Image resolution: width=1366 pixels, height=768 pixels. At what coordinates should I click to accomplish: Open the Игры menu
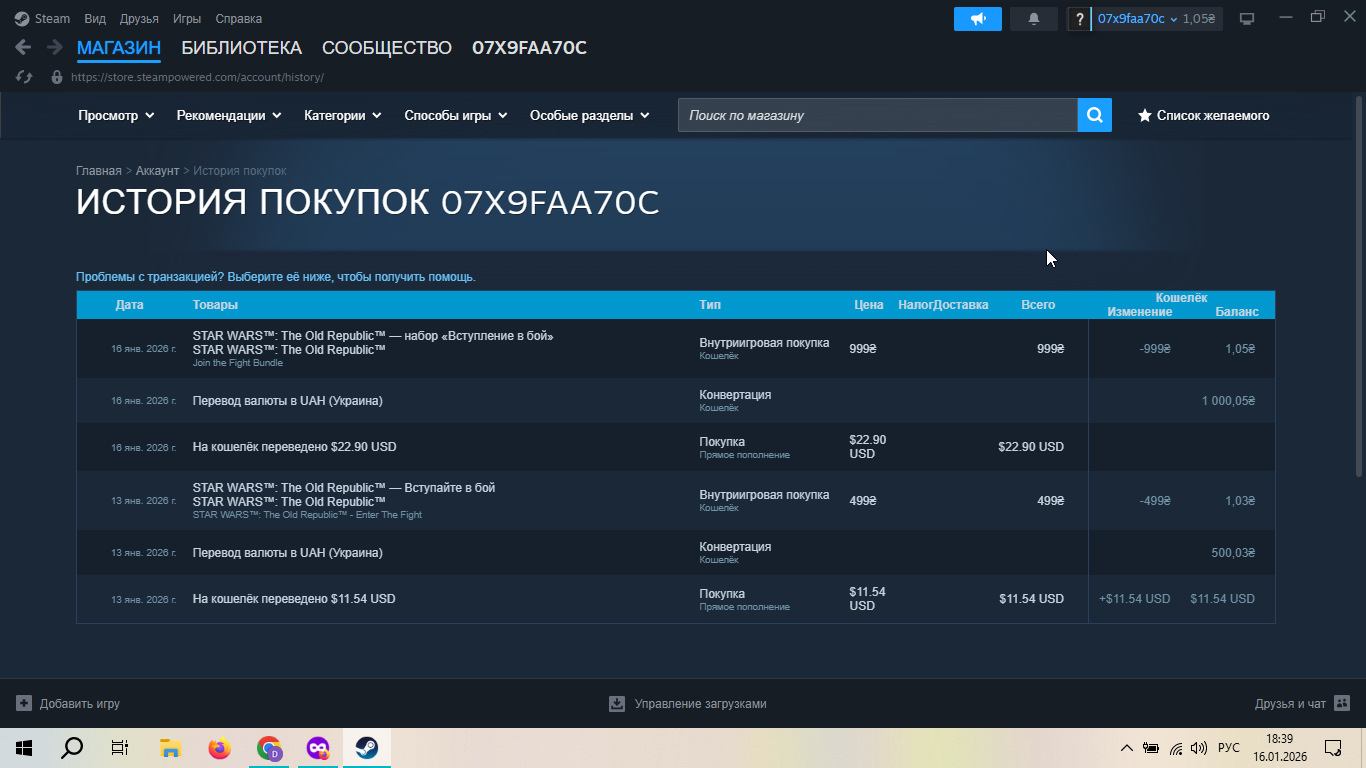(x=187, y=19)
